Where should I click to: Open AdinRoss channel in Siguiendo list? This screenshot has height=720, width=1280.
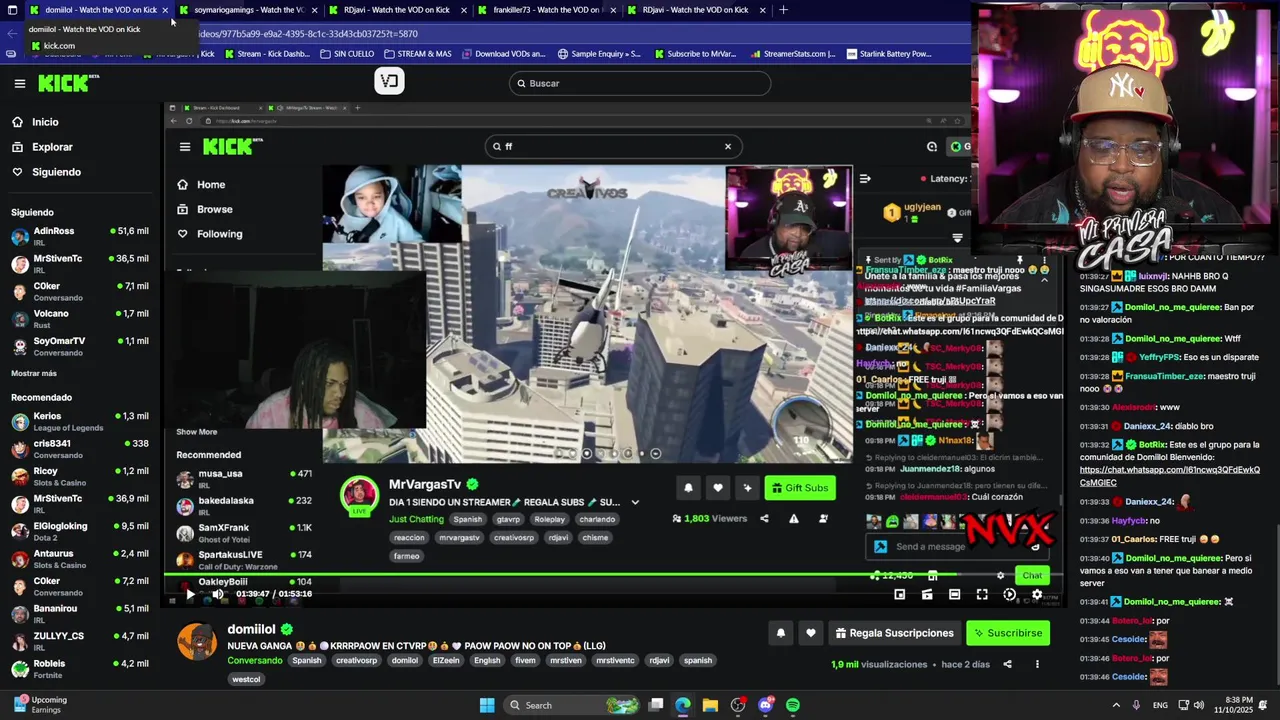point(80,236)
